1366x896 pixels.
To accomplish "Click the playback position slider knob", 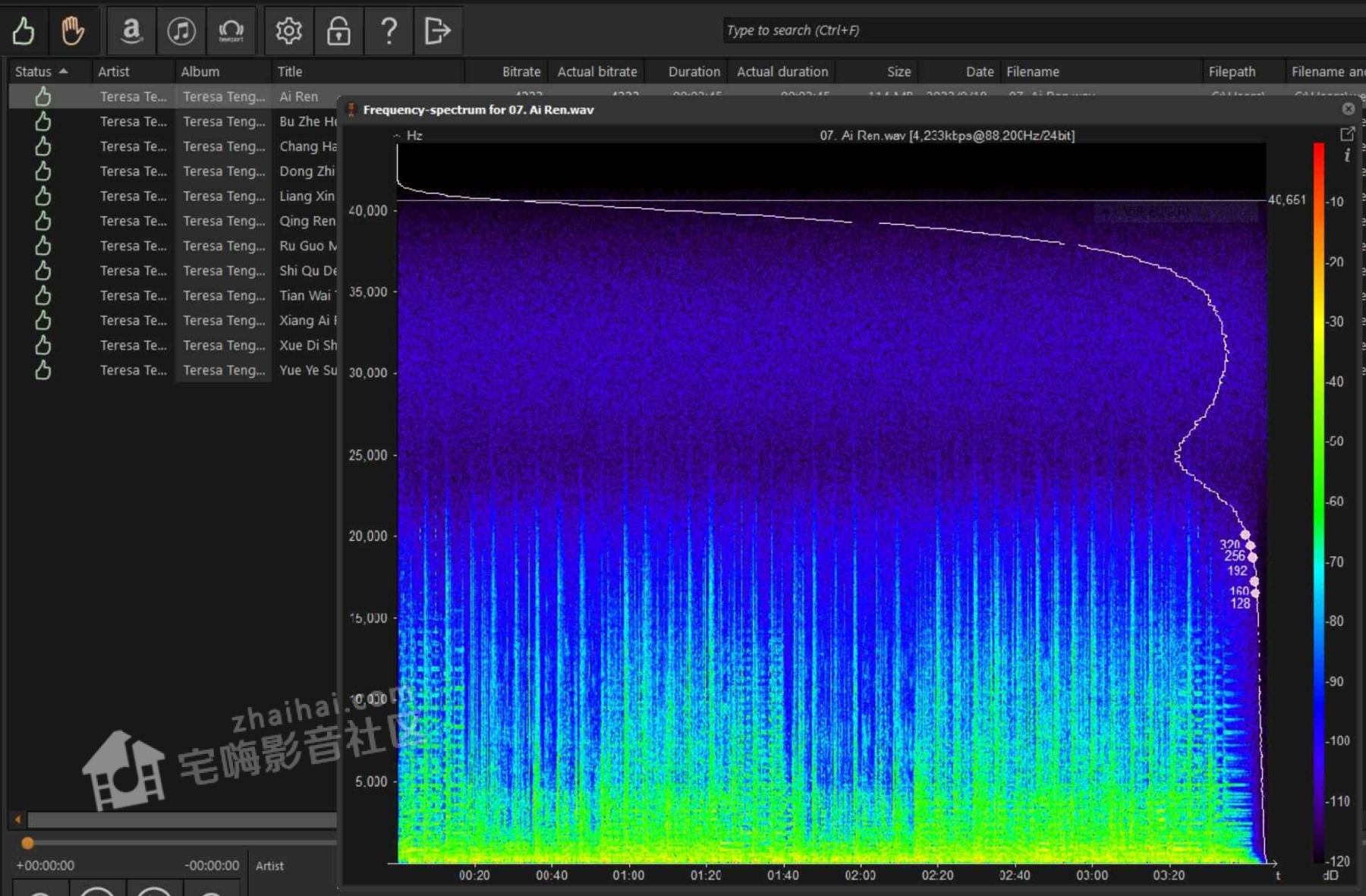I will tap(27, 843).
